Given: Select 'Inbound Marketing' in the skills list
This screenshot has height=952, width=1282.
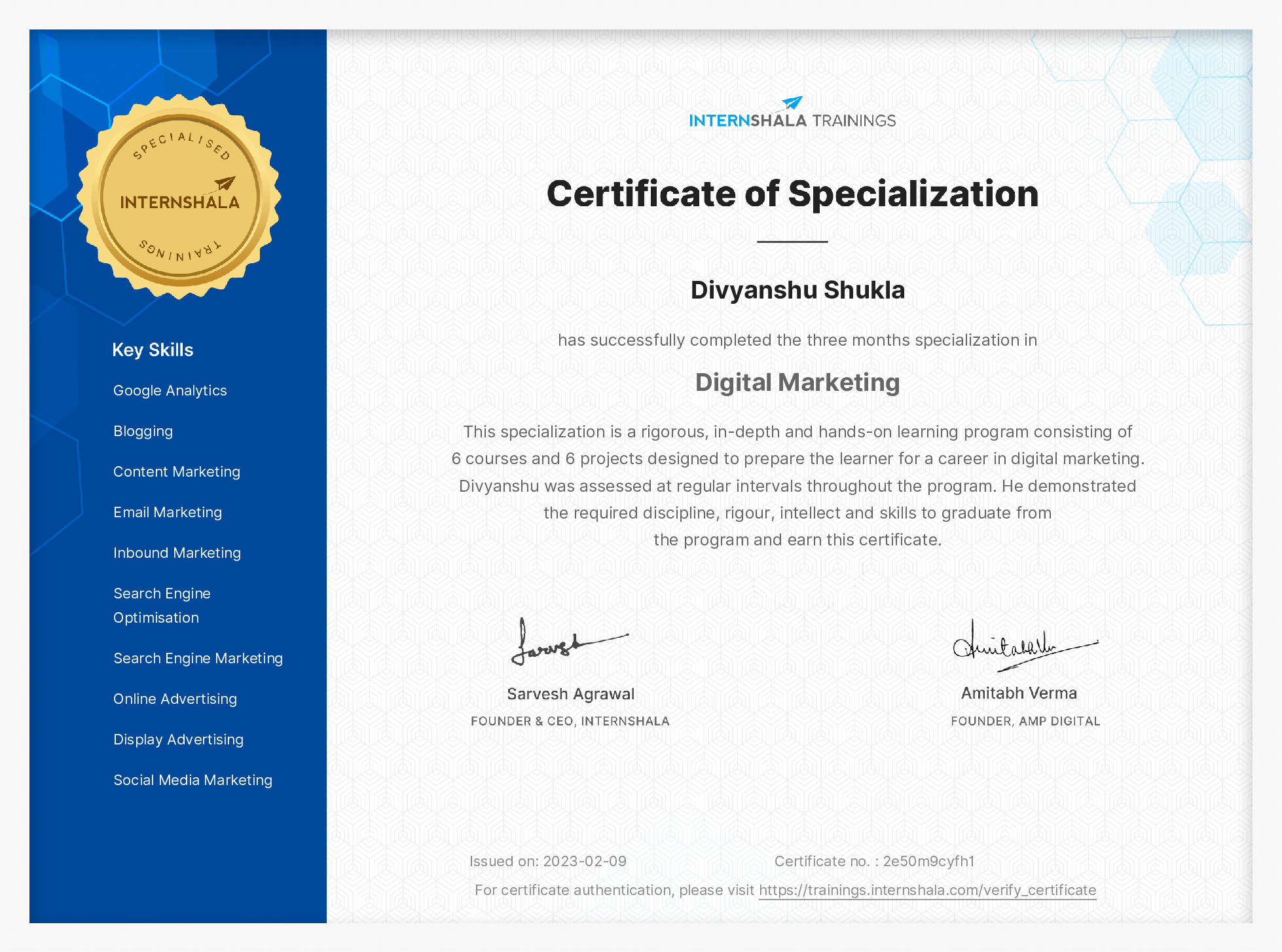Looking at the screenshot, I should click(x=177, y=553).
